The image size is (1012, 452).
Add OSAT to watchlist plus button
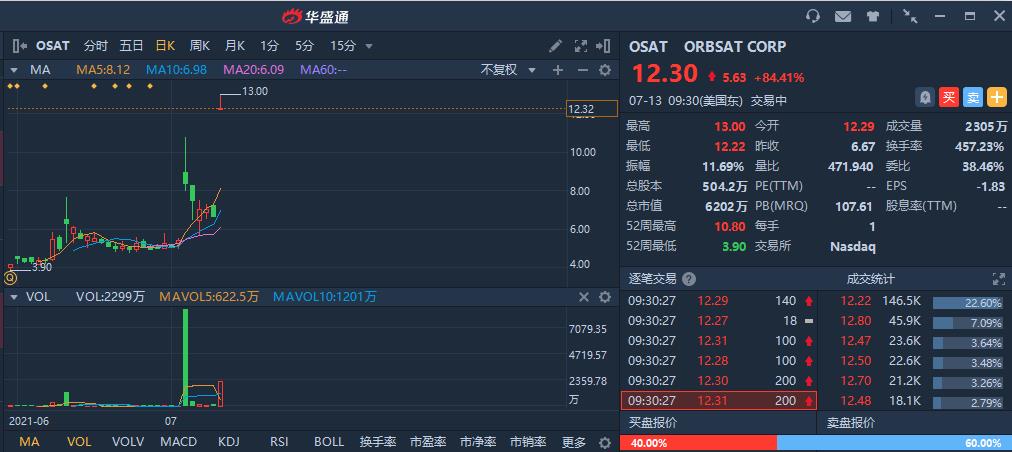(997, 98)
